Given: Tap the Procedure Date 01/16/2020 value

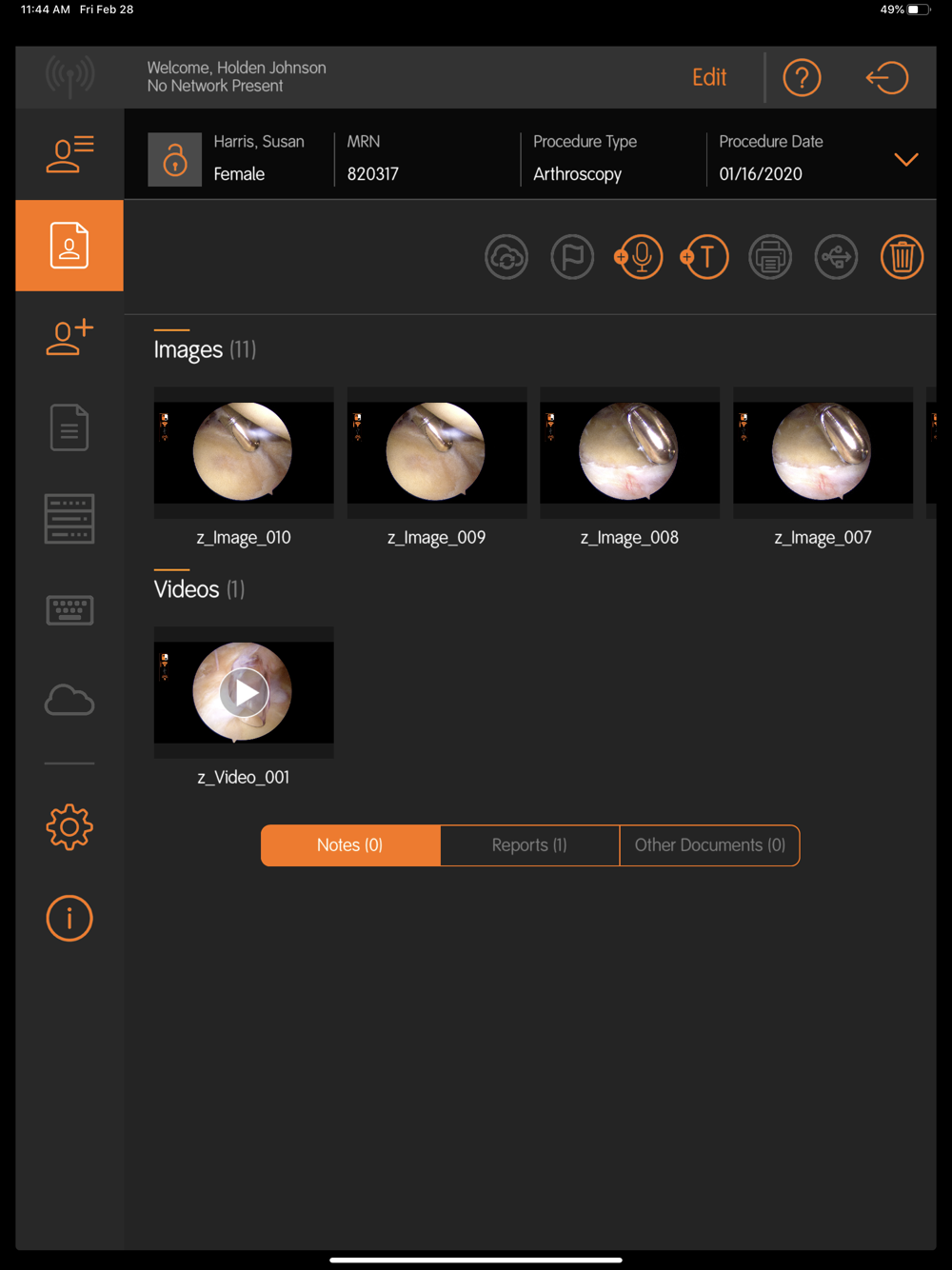Looking at the screenshot, I should click(x=761, y=174).
